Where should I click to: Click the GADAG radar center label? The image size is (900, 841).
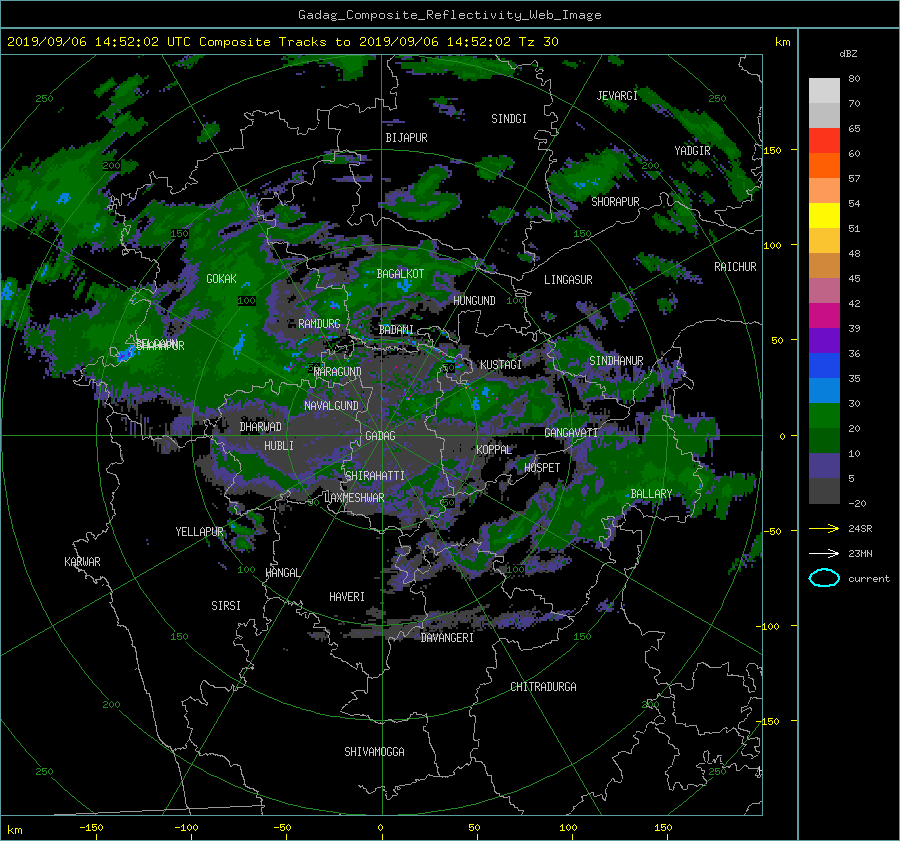(381, 436)
